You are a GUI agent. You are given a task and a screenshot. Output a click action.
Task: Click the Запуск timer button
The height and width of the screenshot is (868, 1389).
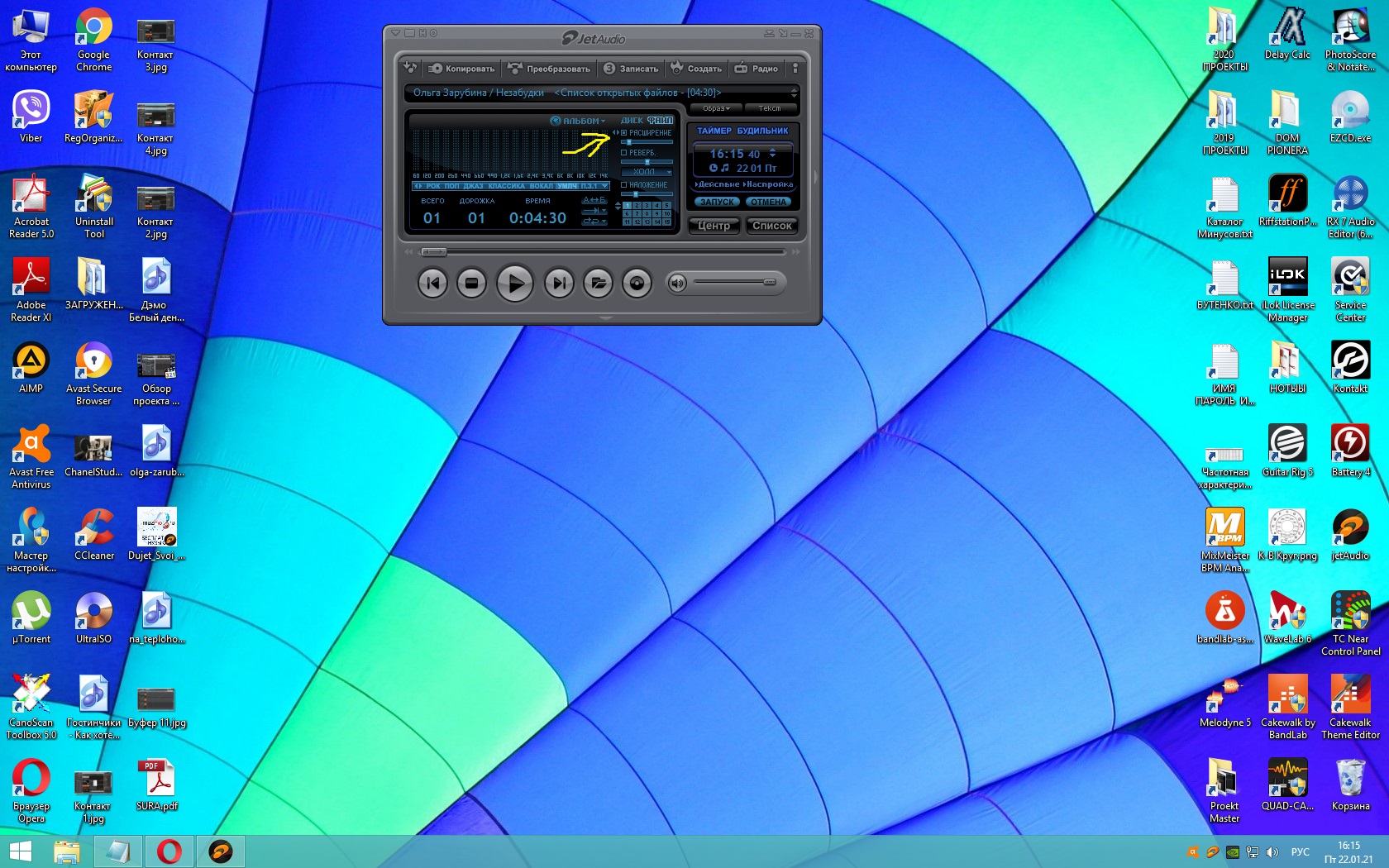pos(717,202)
